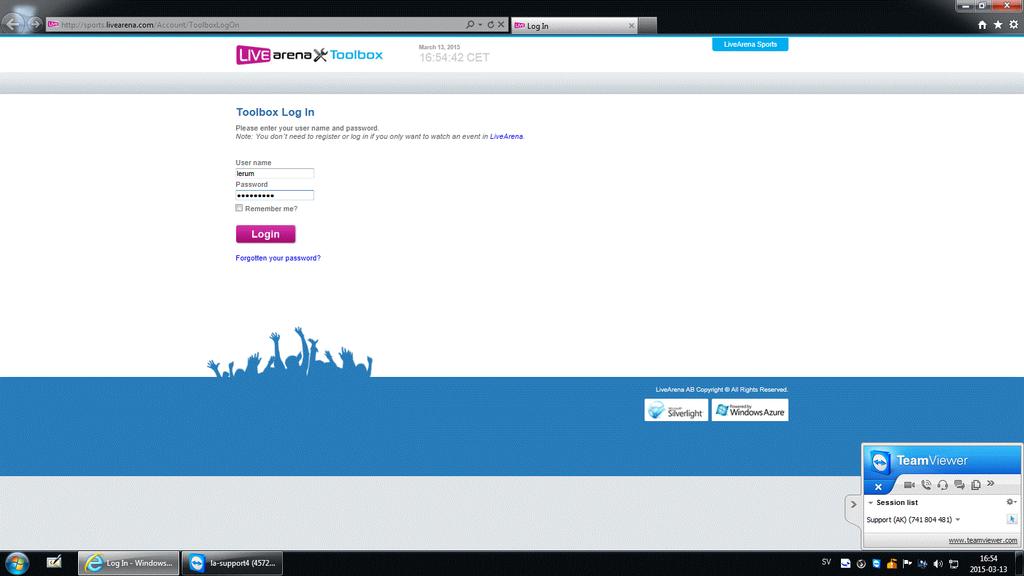
Task: Click the LiveArena Toolbox logo
Action: tap(310, 55)
